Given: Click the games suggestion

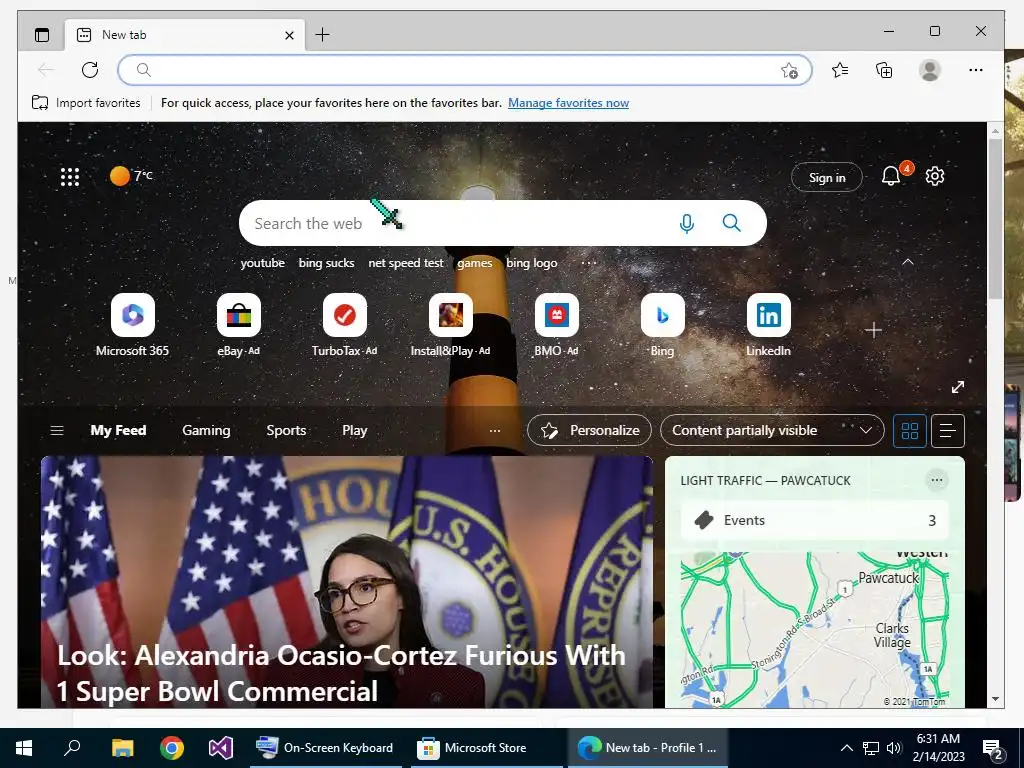Looking at the screenshot, I should [475, 263].
